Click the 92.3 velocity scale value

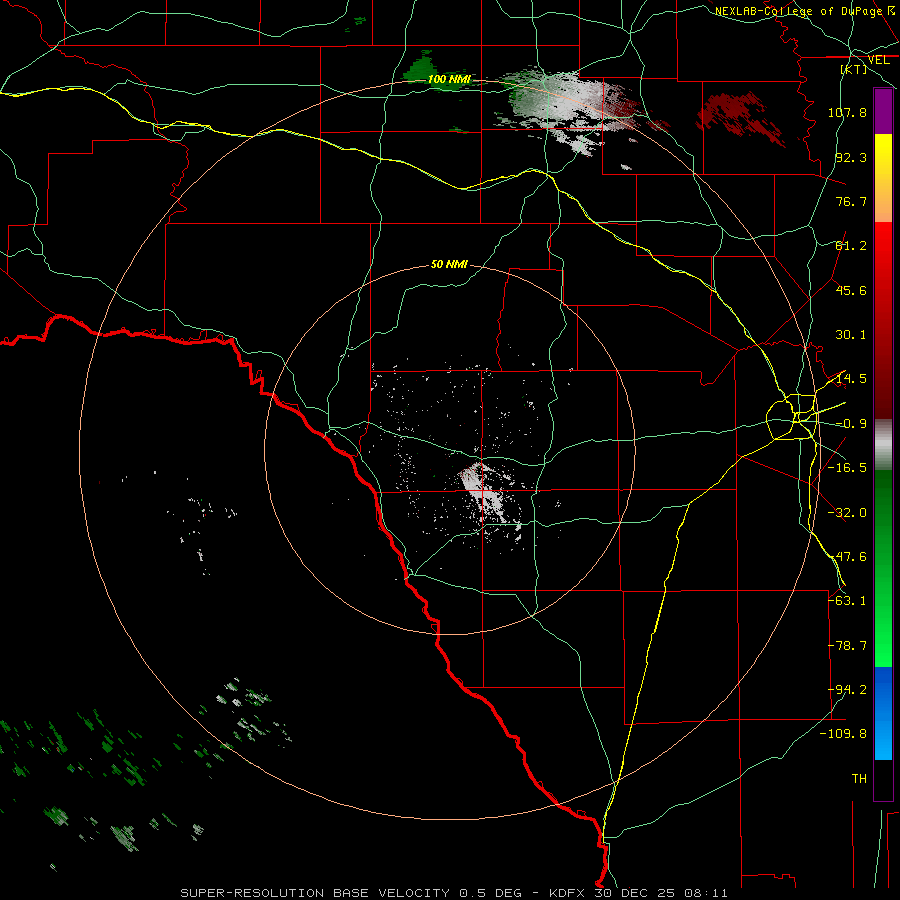click(851, 157)
